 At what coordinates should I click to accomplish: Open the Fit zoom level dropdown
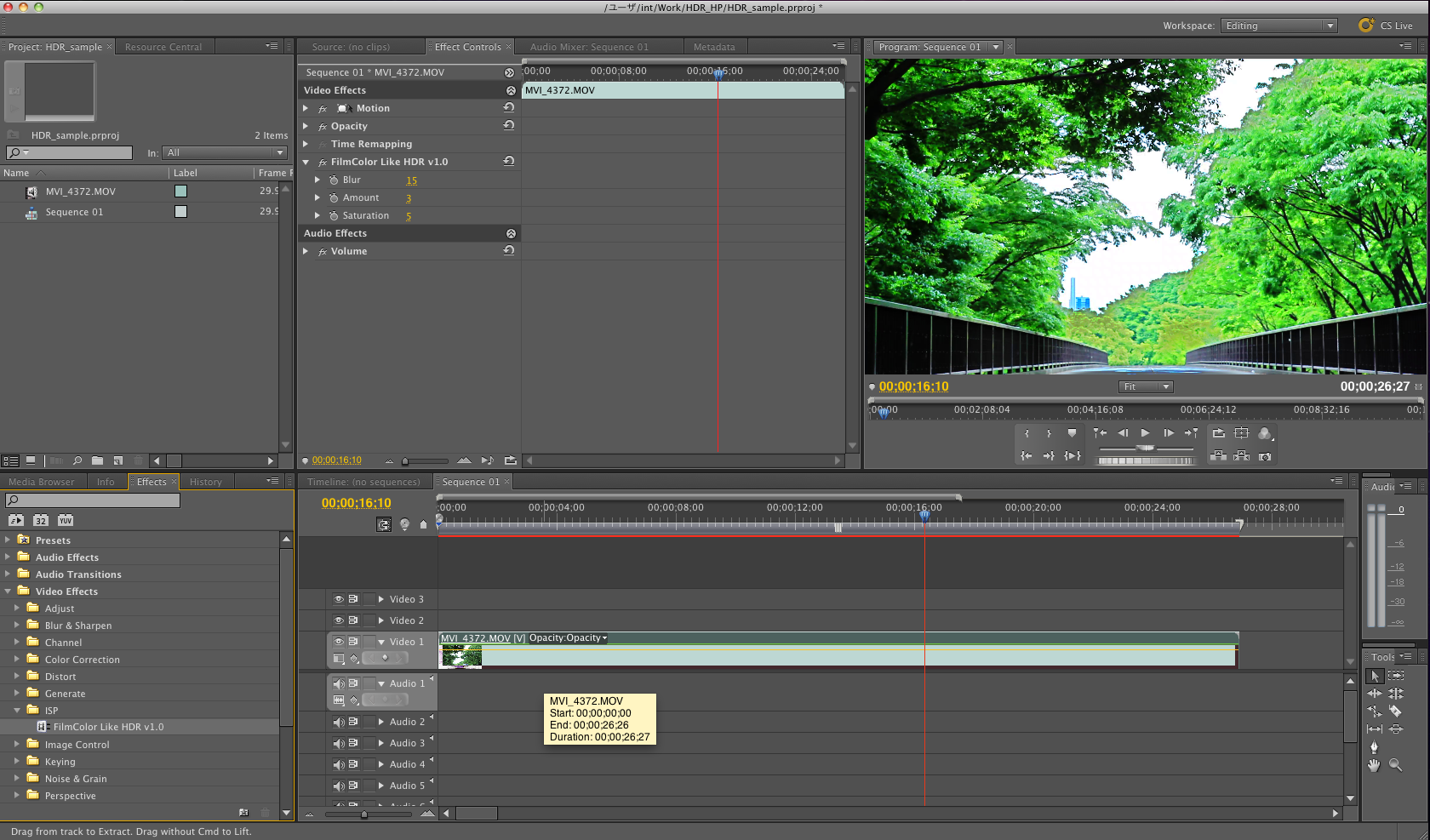coord(1146,386)
